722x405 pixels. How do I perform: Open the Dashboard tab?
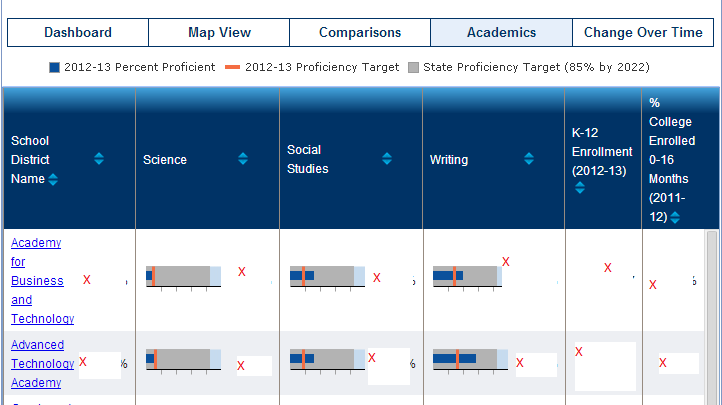coord(78,32)
